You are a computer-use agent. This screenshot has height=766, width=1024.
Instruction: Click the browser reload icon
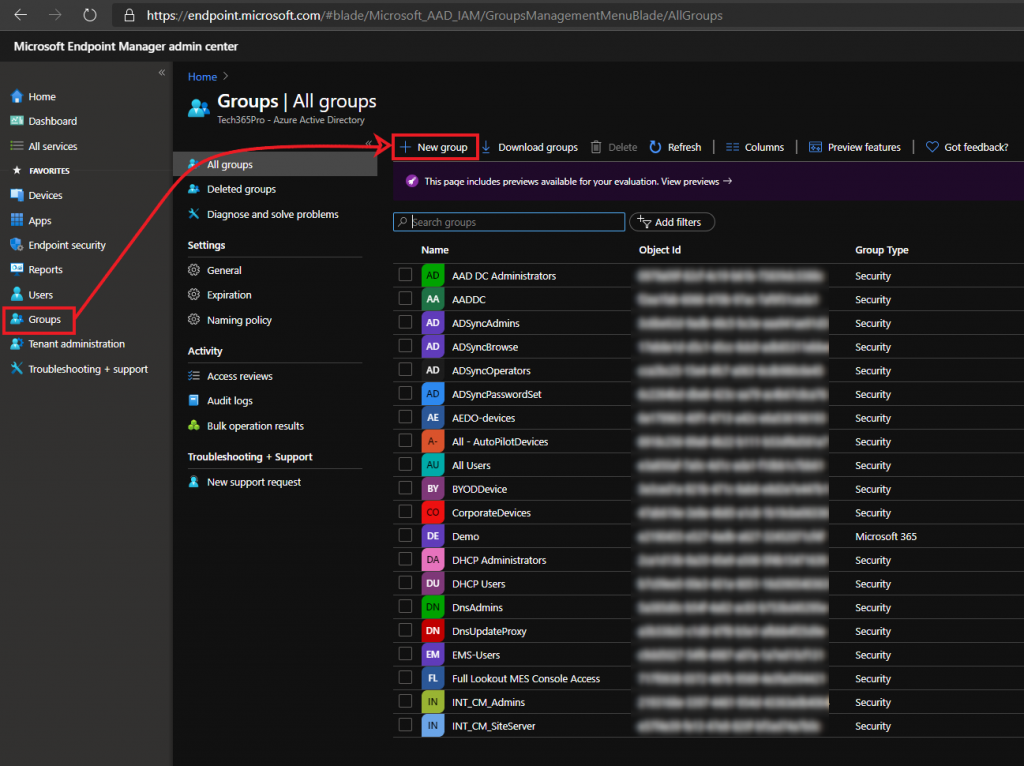[90, 16]
